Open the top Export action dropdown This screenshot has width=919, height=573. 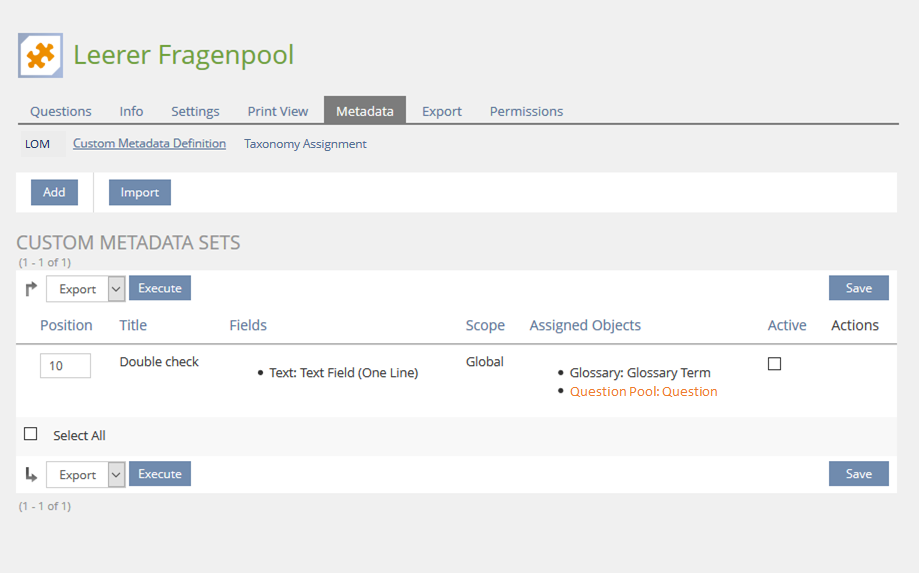[x=86, y=289]
